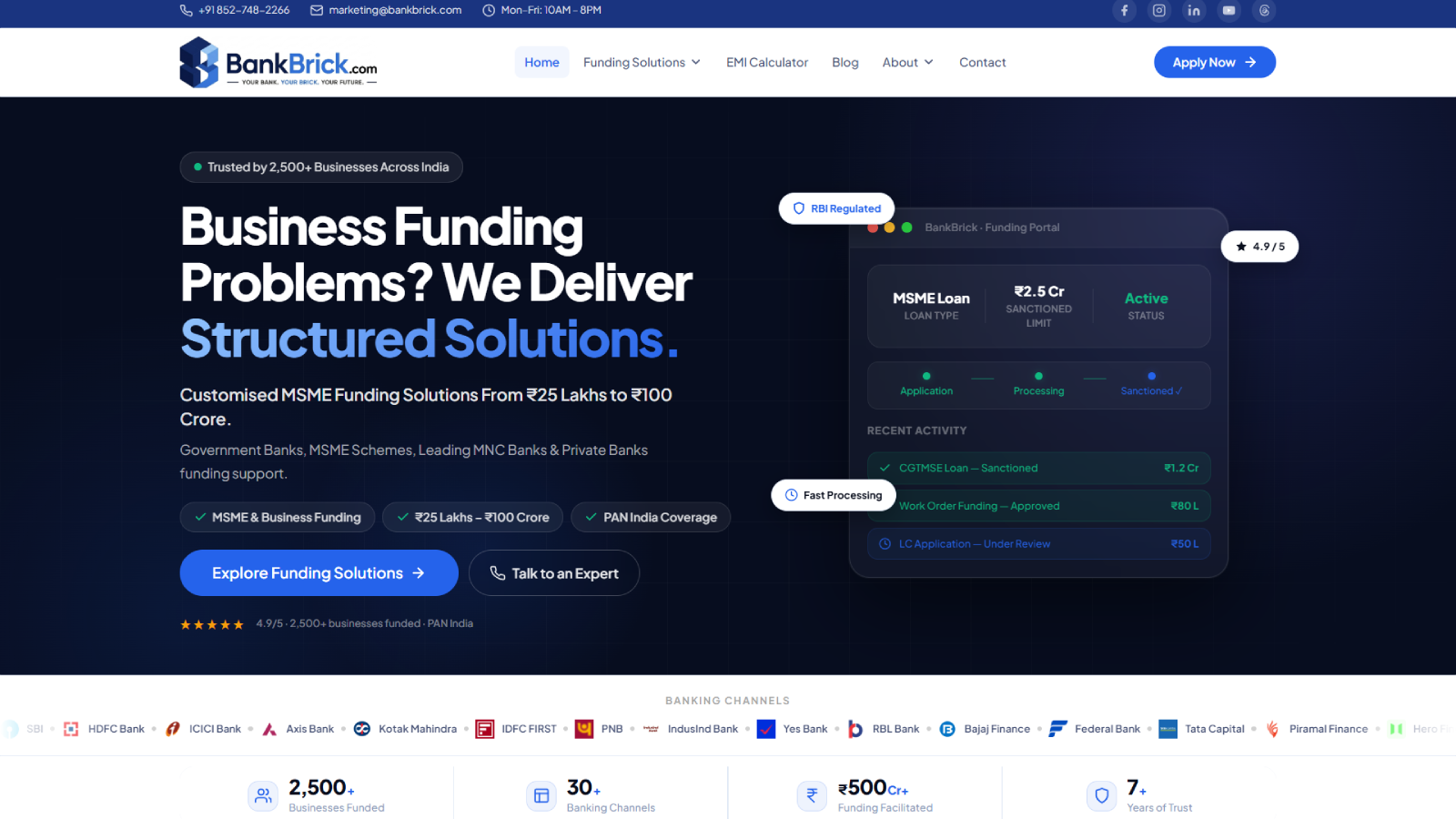This screenshot has width=1456, height=819.
Task: Click the phone icon in top bar
Action: 186,10
